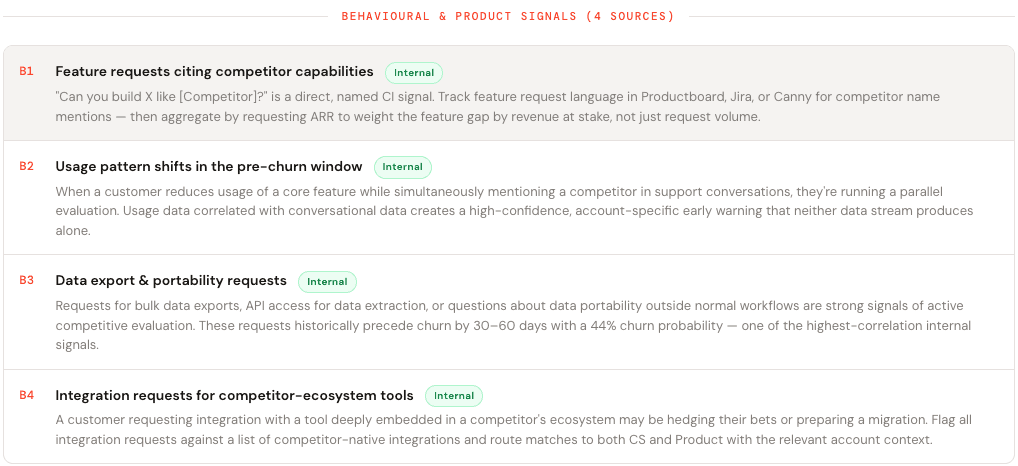Click Internal badge beside Usage pattern shifts

click(403, 167)
